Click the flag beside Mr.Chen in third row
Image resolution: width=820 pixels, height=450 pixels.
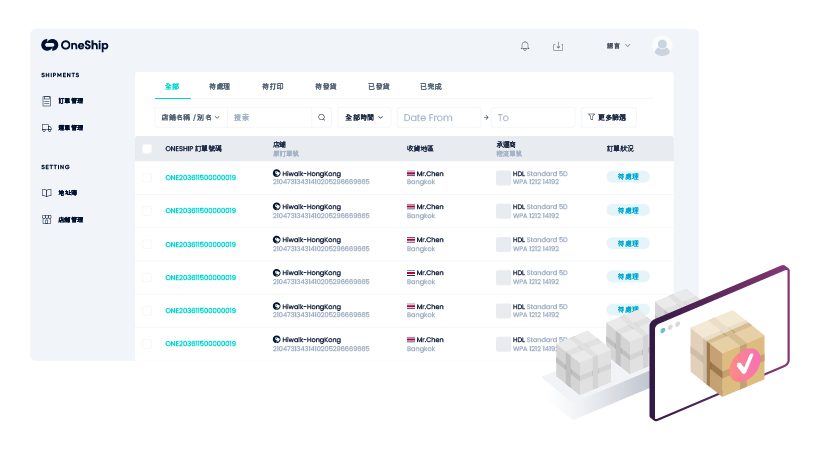[x=411, y=240]
